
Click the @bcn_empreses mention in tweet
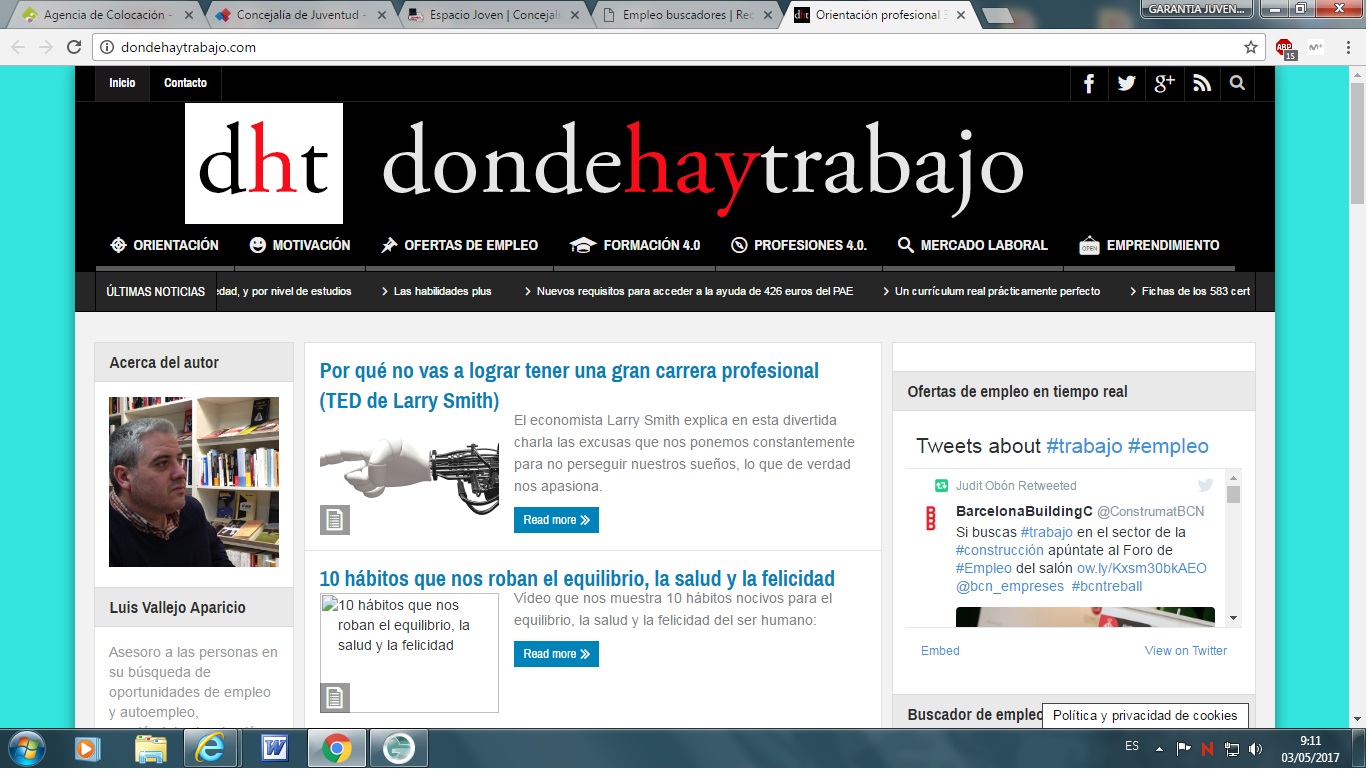[x=1010, y=586]
